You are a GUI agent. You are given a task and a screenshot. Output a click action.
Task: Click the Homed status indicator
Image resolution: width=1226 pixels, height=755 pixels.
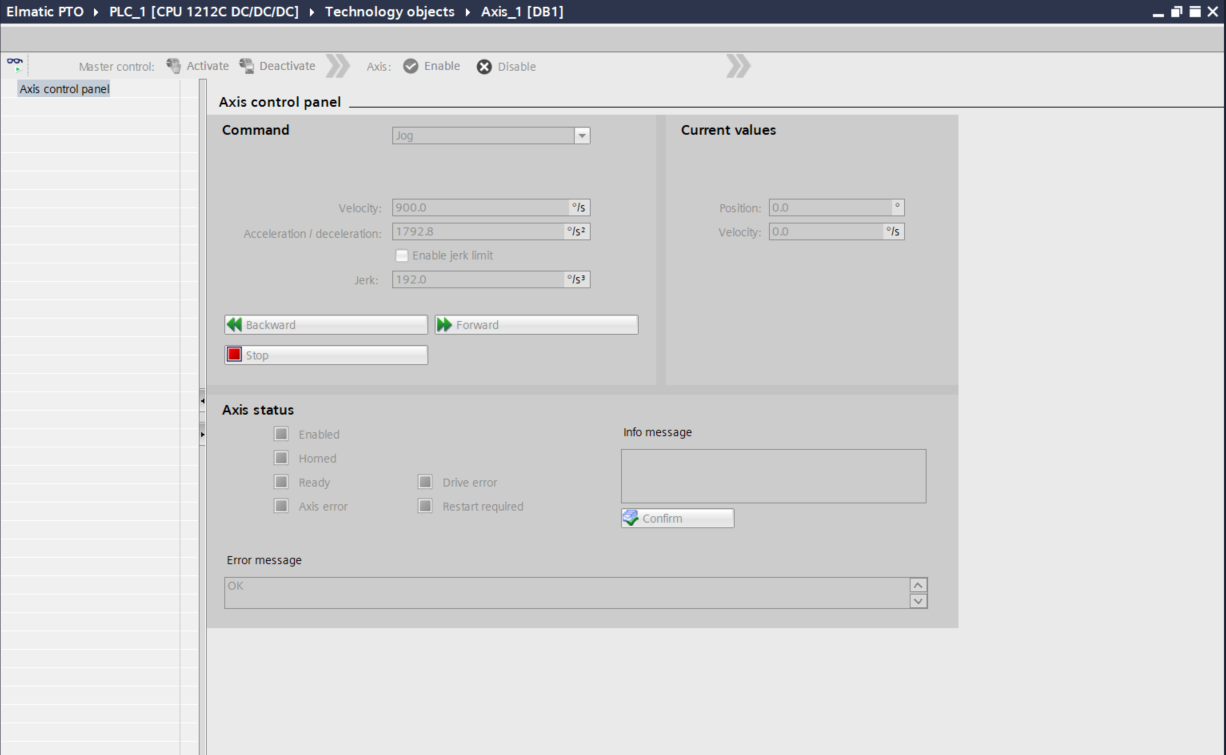tap(282, 458)
